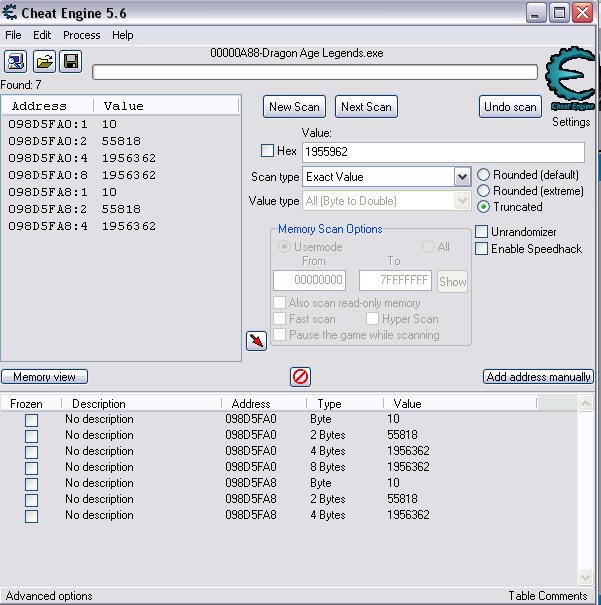This screenshot has height=605, width=601.
Task: Select Rounded (default) option
Action: pyautogui.click(x=483, y=175)
